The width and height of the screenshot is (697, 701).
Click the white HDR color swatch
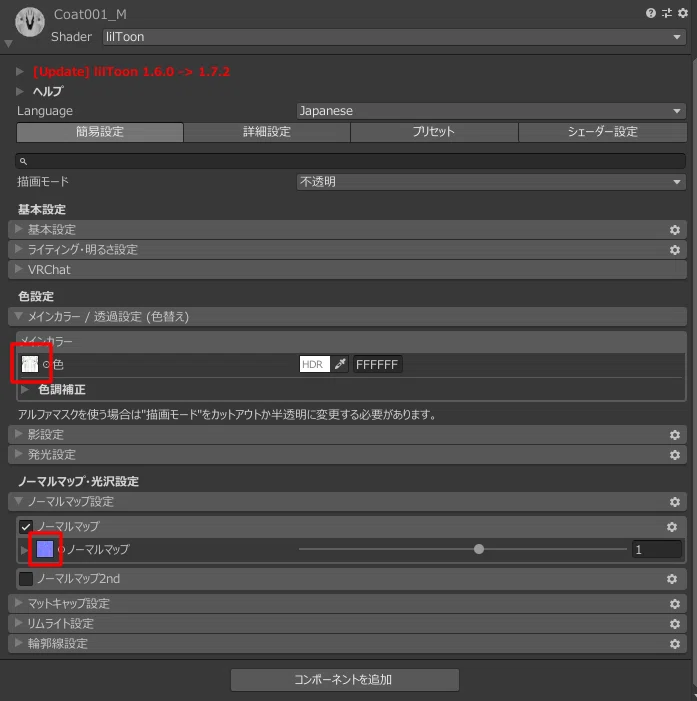point(314,364)
